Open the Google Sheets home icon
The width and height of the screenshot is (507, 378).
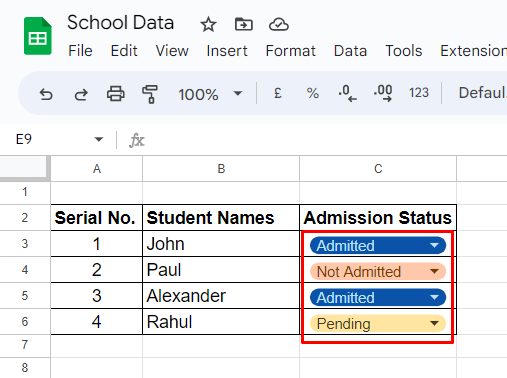pos(38,36)
